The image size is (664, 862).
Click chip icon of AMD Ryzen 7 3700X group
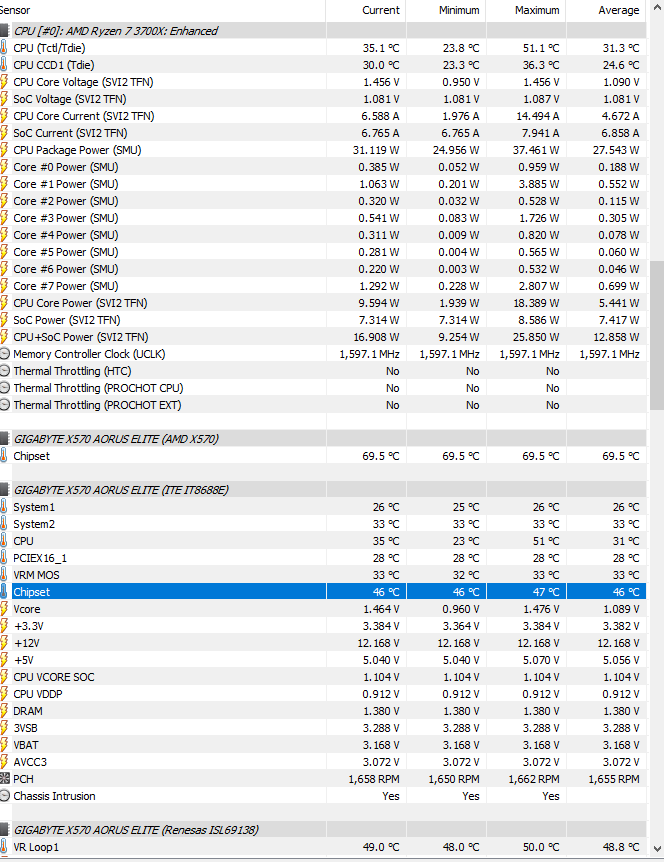tap(4, 31)
